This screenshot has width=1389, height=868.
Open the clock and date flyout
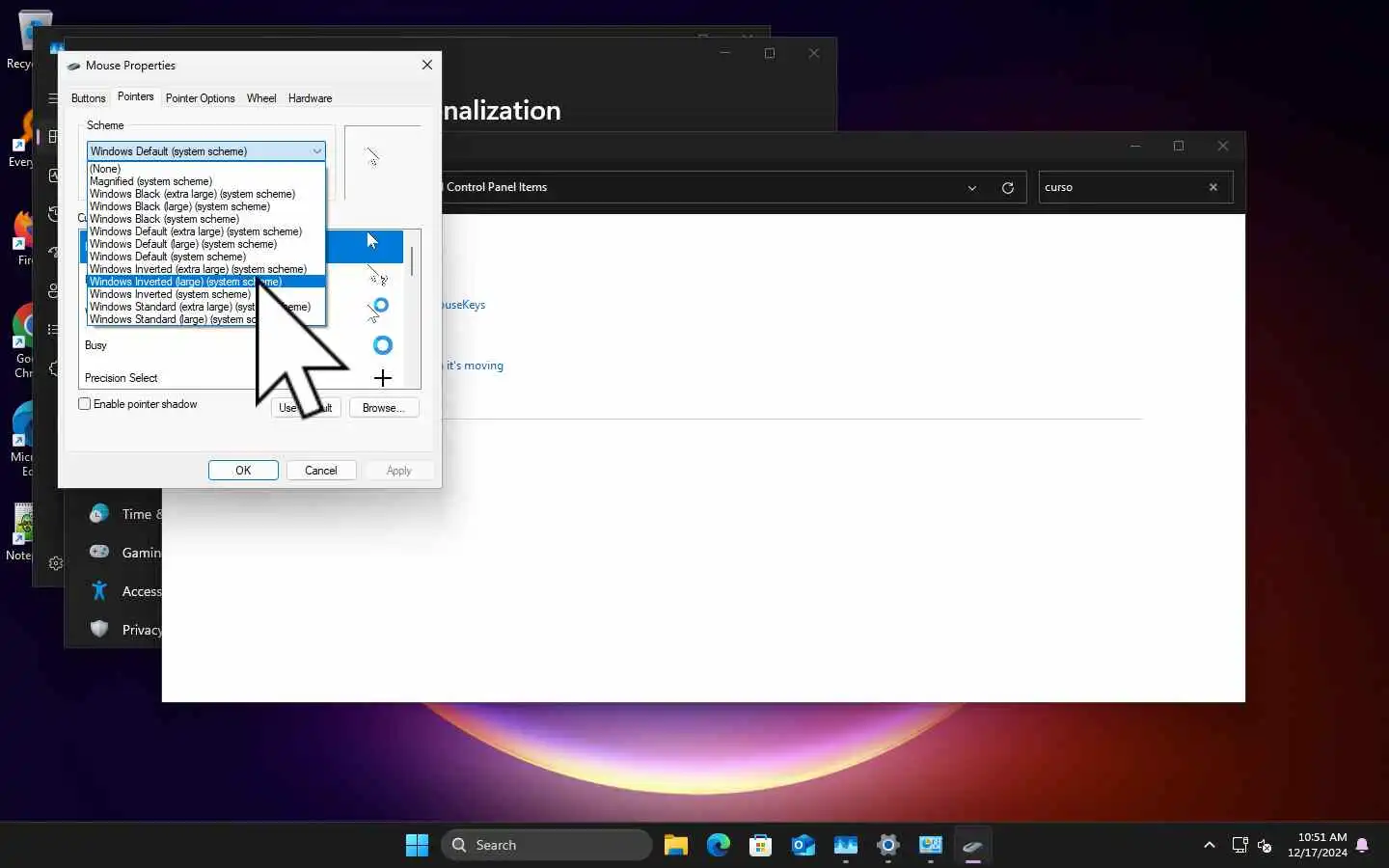click(x=1318, y=845)
